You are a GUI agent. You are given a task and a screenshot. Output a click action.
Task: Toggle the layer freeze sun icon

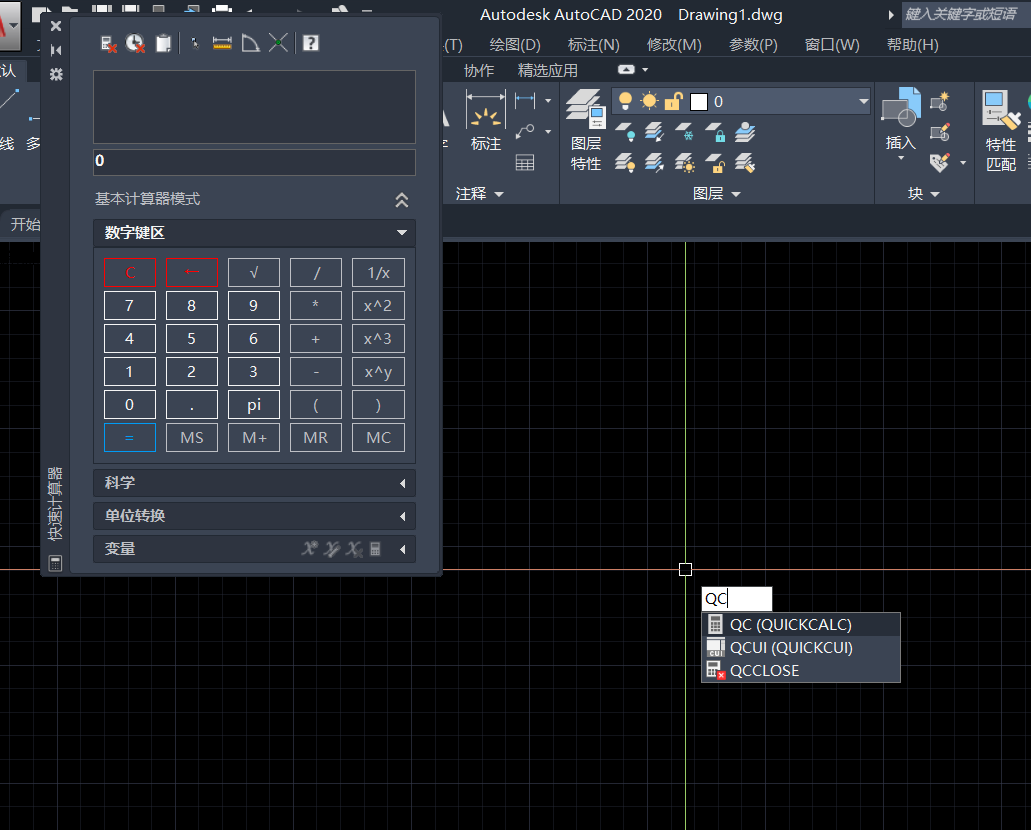[650, 101]
